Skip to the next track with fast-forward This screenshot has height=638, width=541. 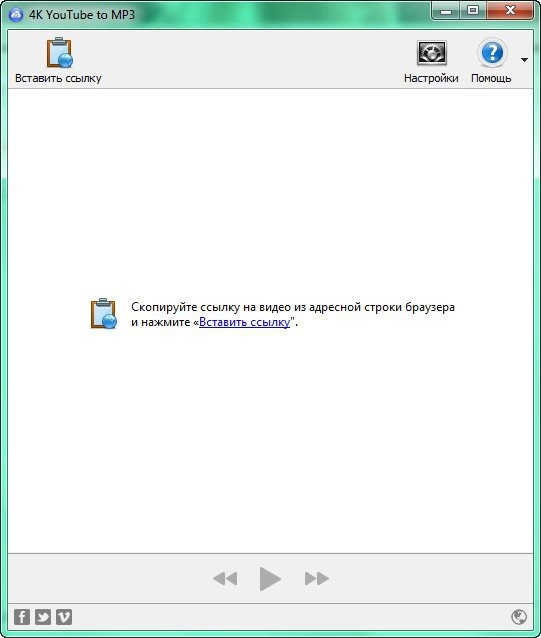[317, 578]
